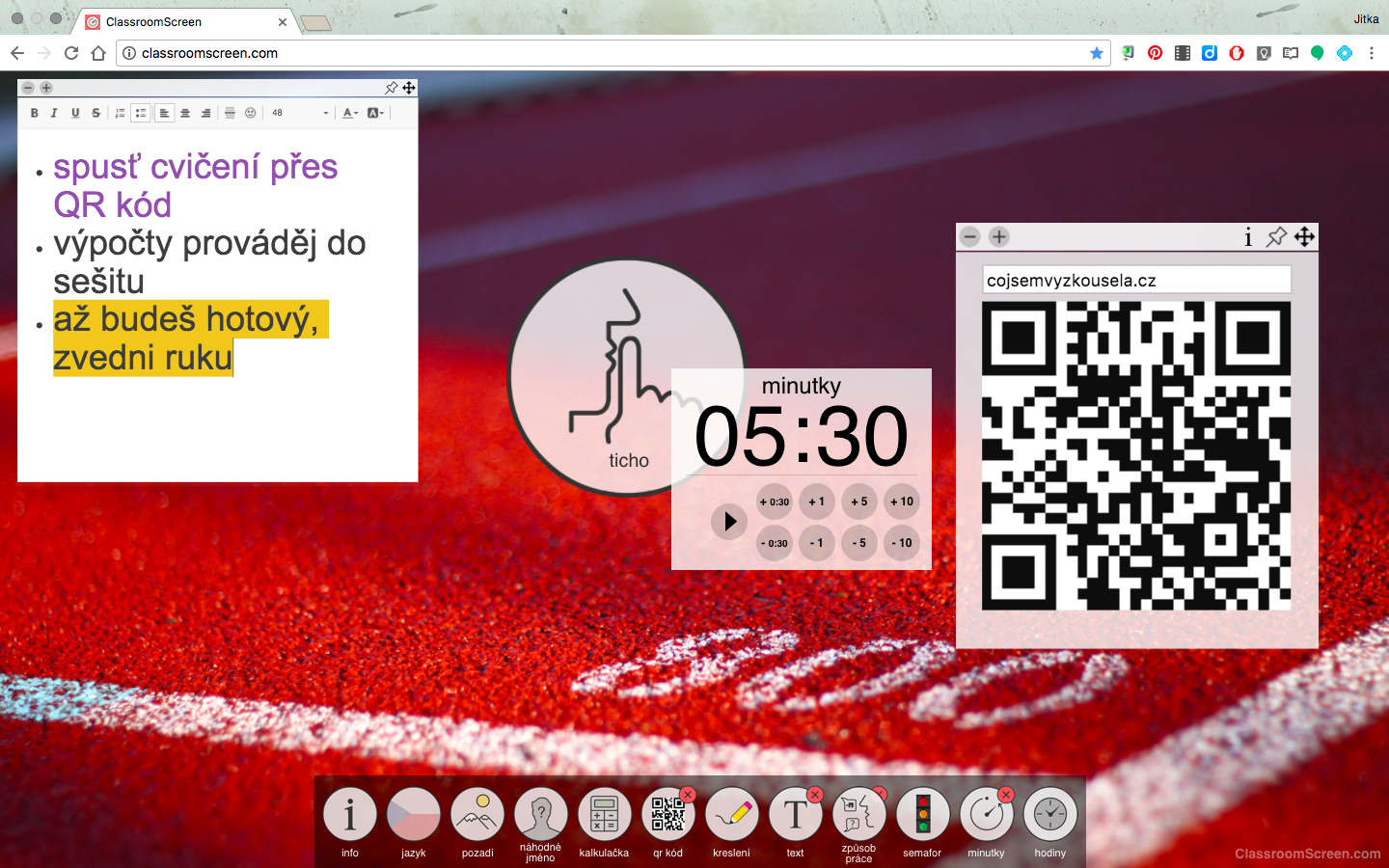1389x868 pixels.
Task: Close the minutky widget via red X badge
Action: 1006,795
